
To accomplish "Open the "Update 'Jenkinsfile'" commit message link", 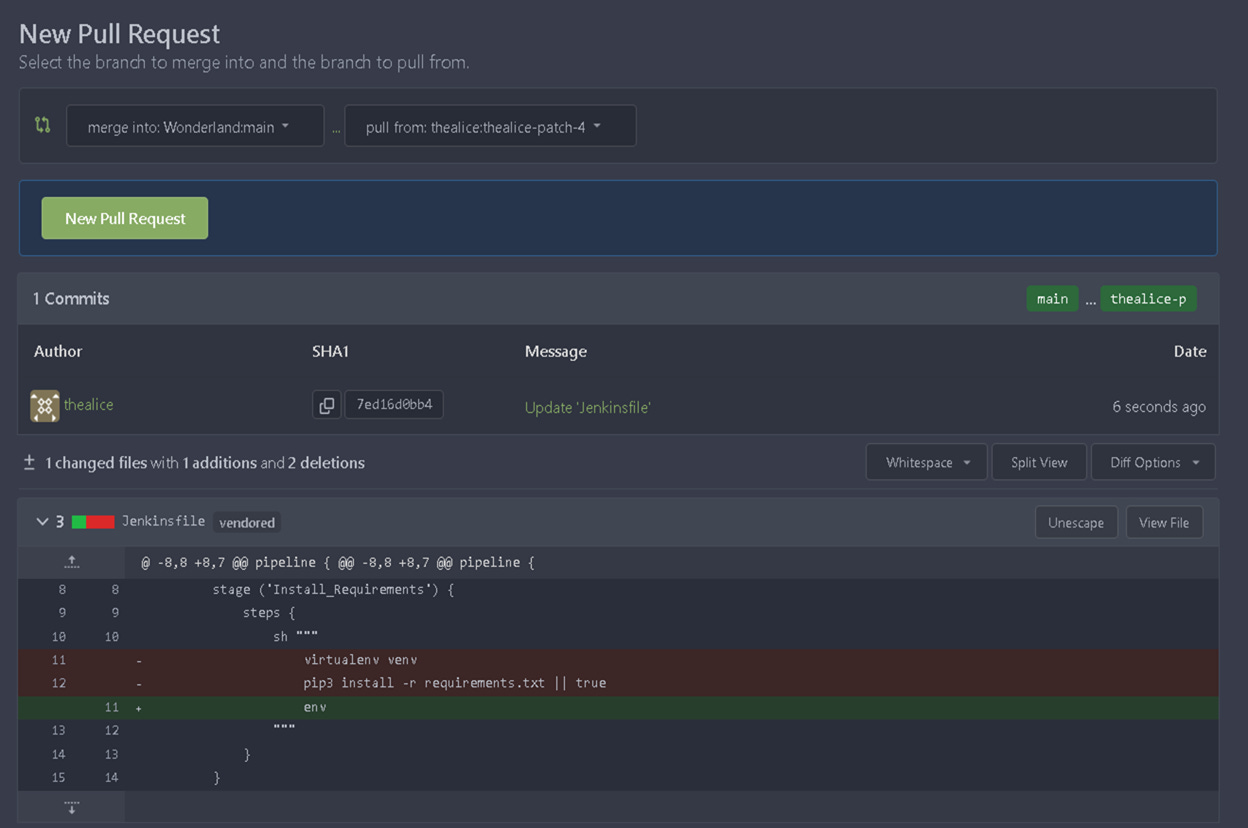I will (x=588, y=407).
